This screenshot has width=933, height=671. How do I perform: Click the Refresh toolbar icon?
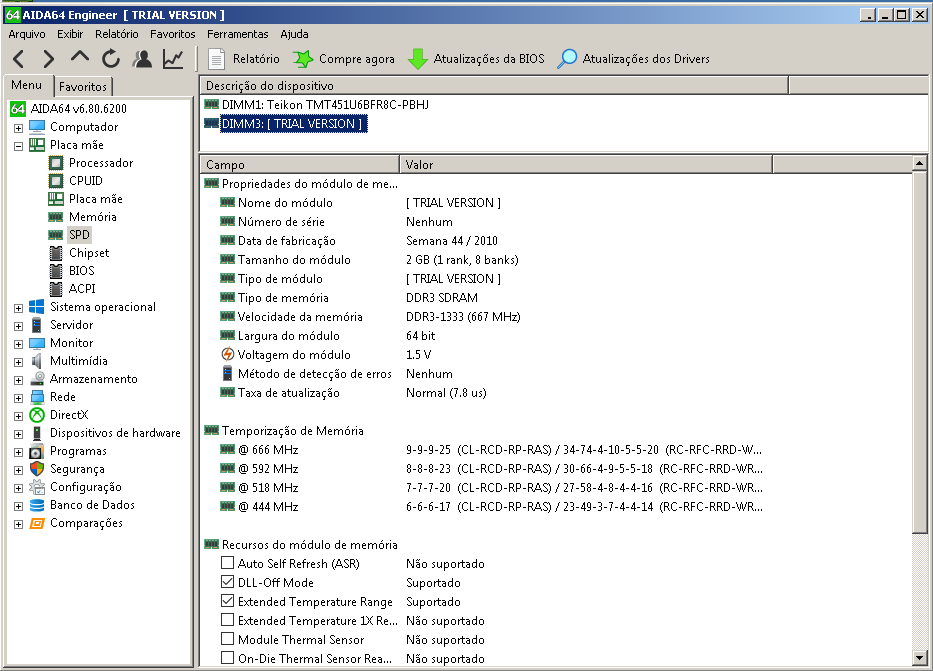(x=111, y=59)
